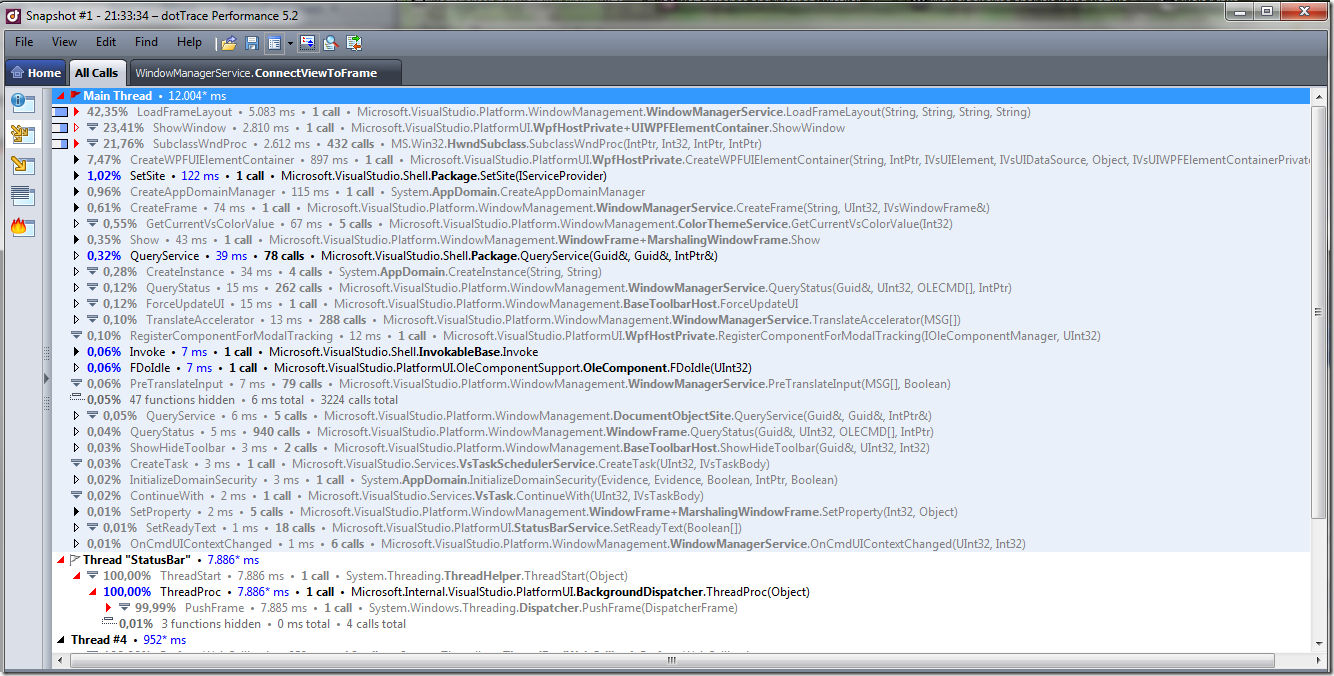Expand the ShowWindow row
The image size is (1334, 676).
(x=76, y=128)
